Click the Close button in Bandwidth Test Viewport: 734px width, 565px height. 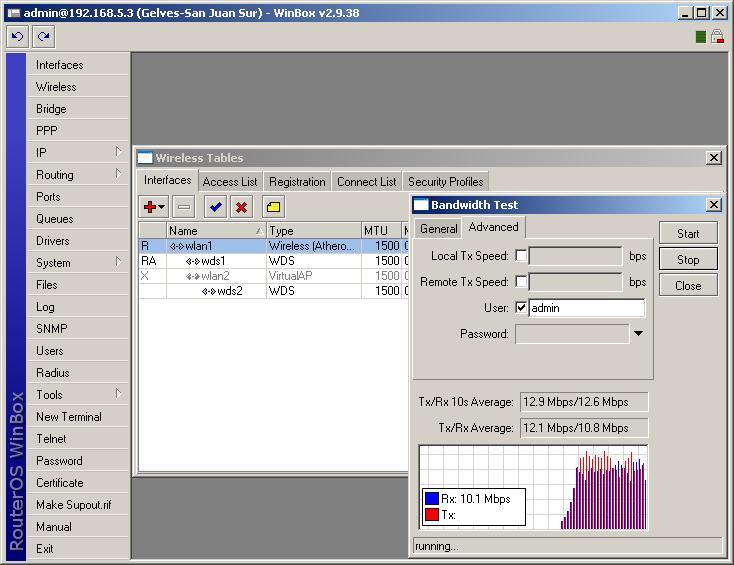688,286
